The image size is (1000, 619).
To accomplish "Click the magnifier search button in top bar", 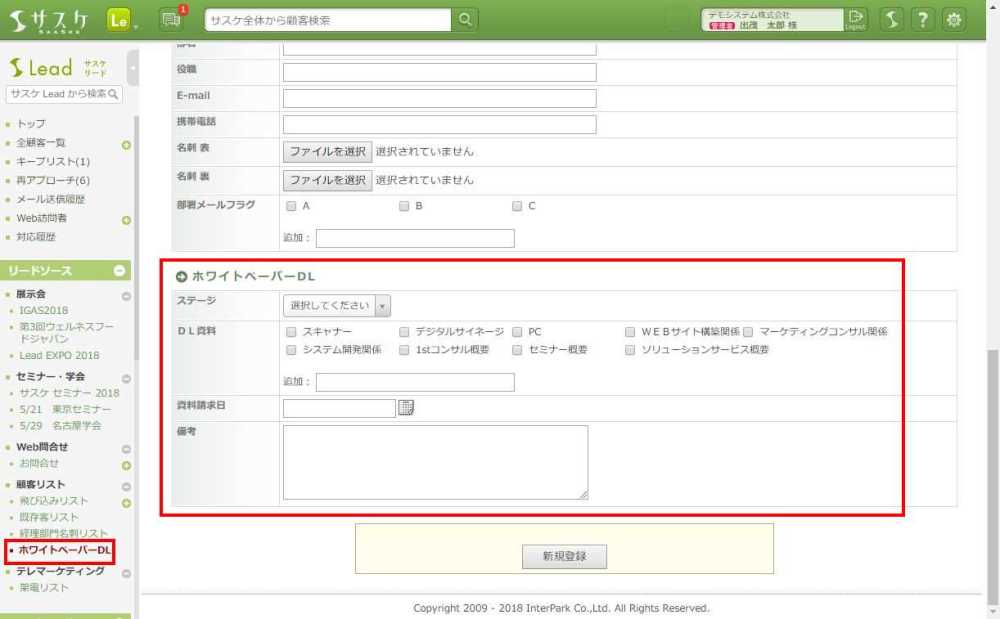I will [466, 19].
